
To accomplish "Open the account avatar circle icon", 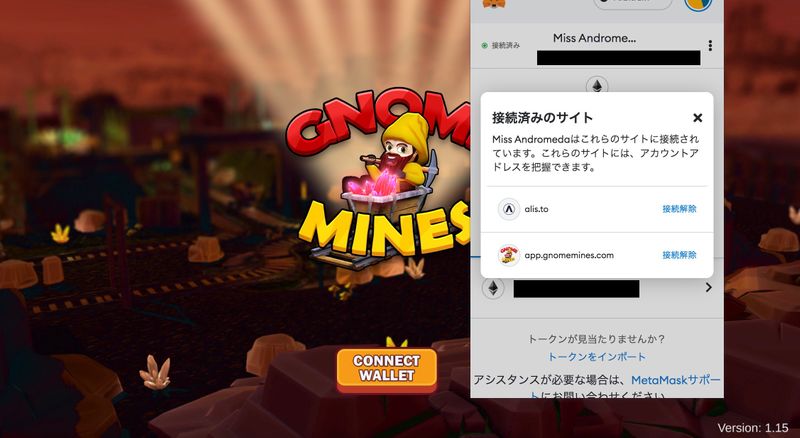I will [698, 3].
